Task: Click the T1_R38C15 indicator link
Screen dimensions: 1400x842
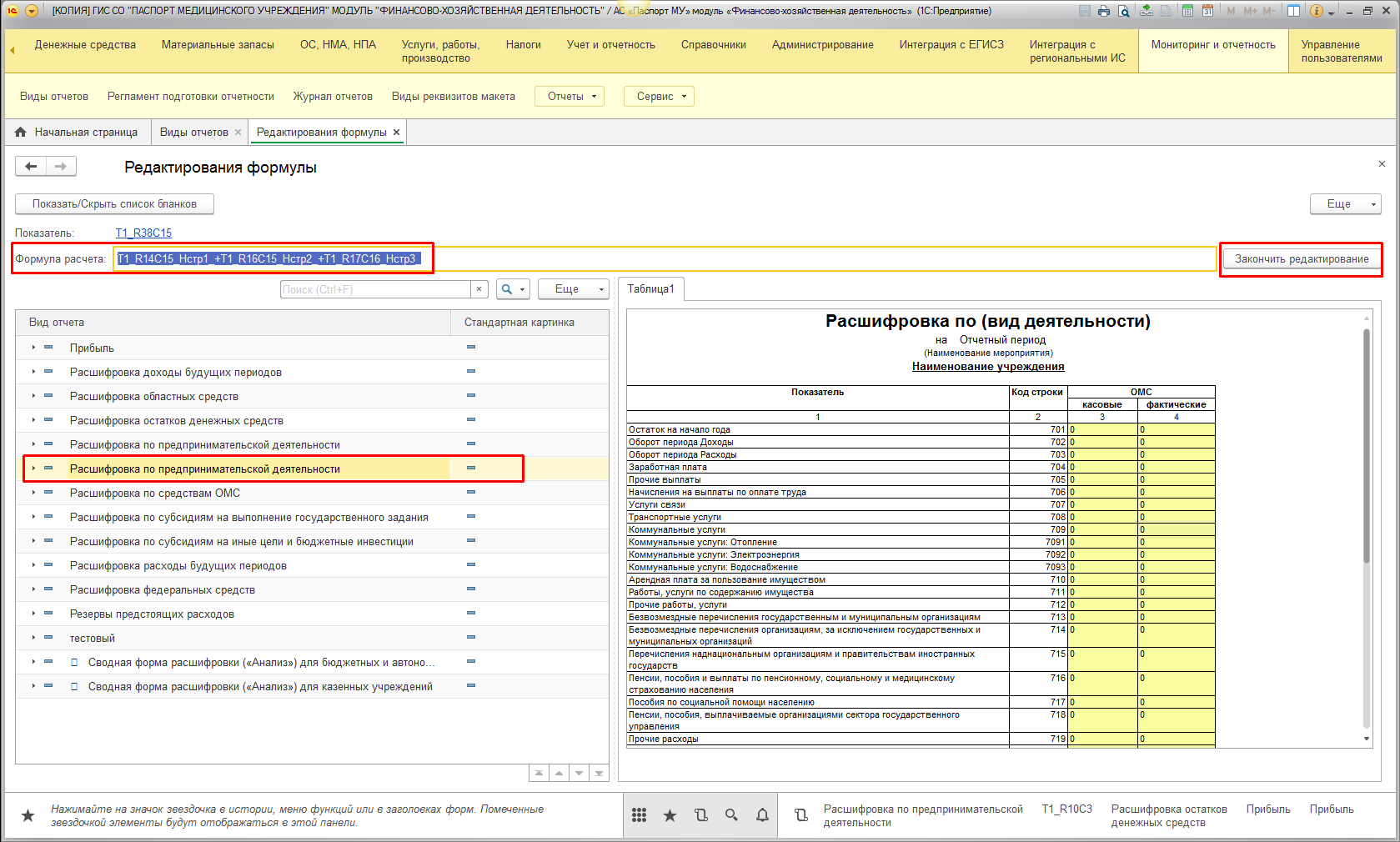Action: [143, 233]
